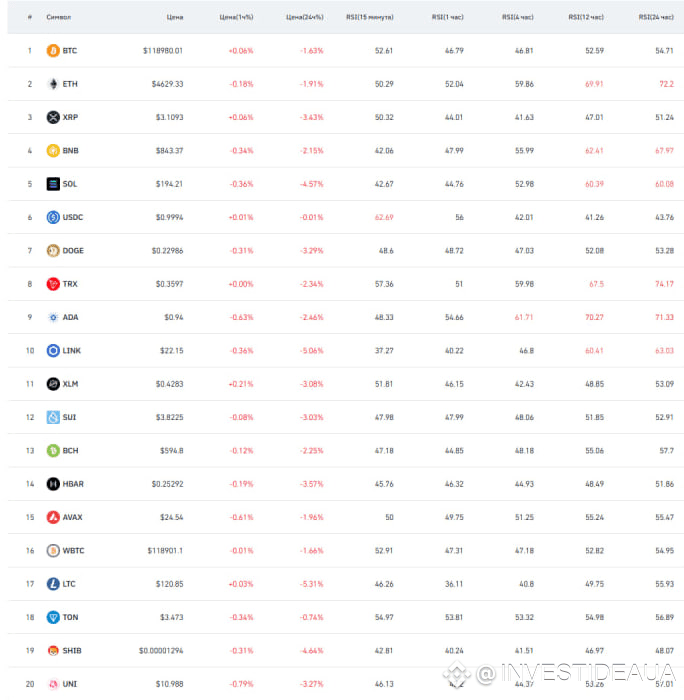
Task: Click the LINK coin icon
Action: tap(53, 350)
